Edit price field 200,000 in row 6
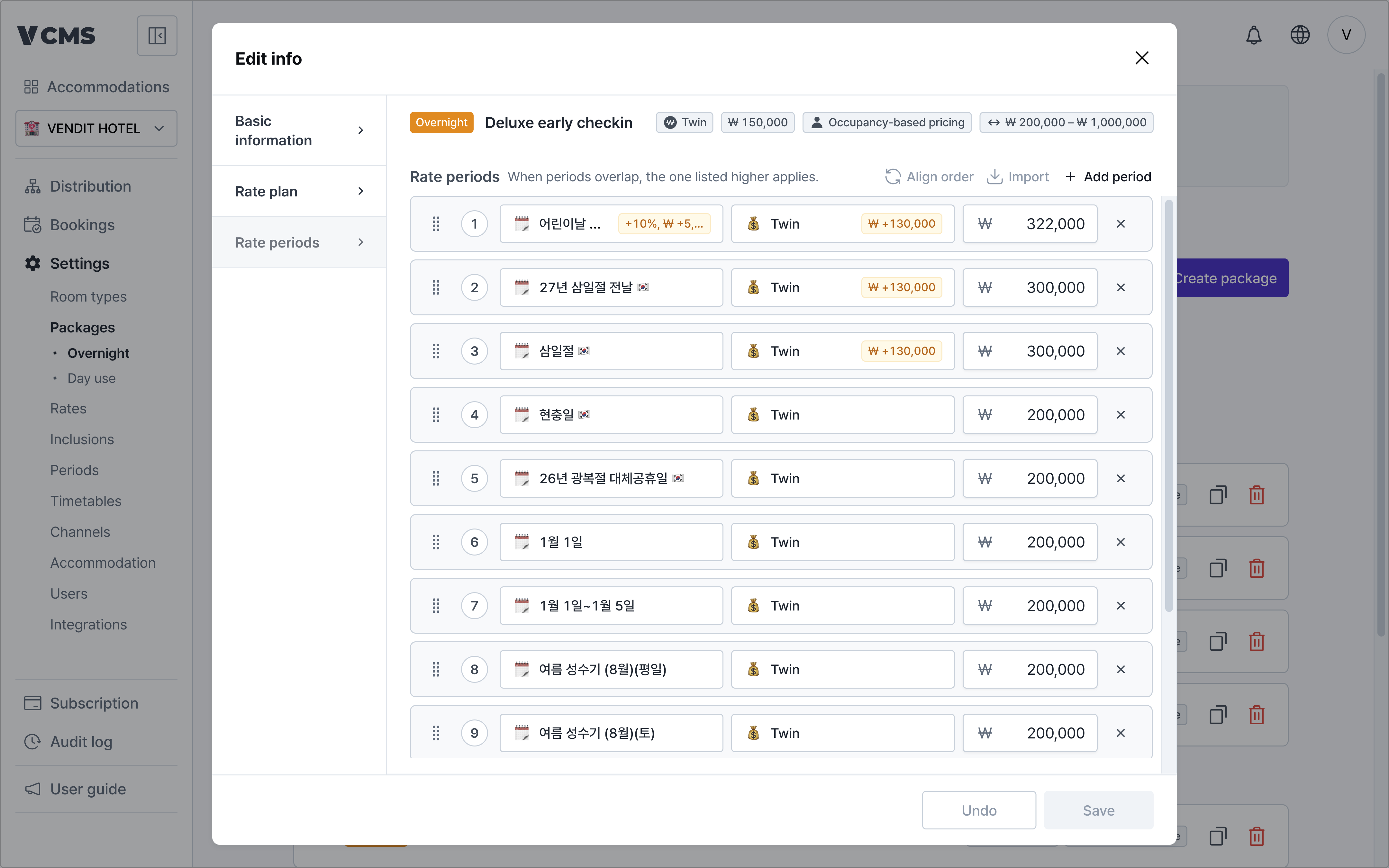1389x868 pixels. coord(1030,542)
